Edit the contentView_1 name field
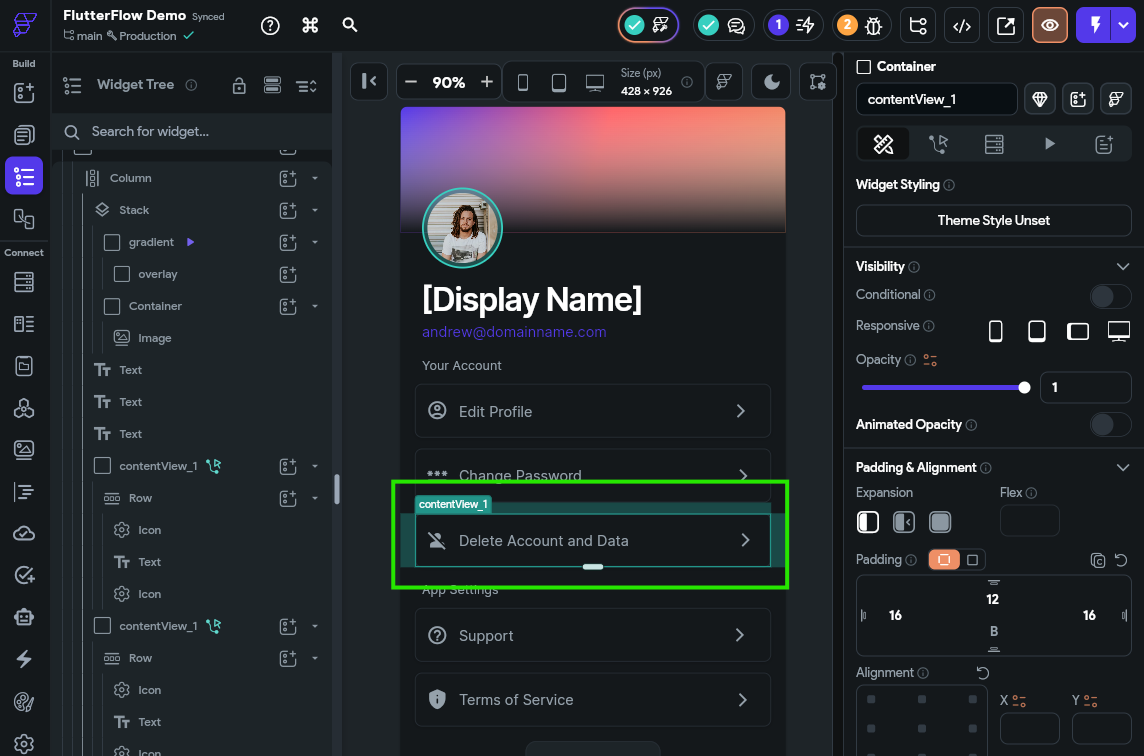This screenshot has width=1144, height=756. [937, 99]
